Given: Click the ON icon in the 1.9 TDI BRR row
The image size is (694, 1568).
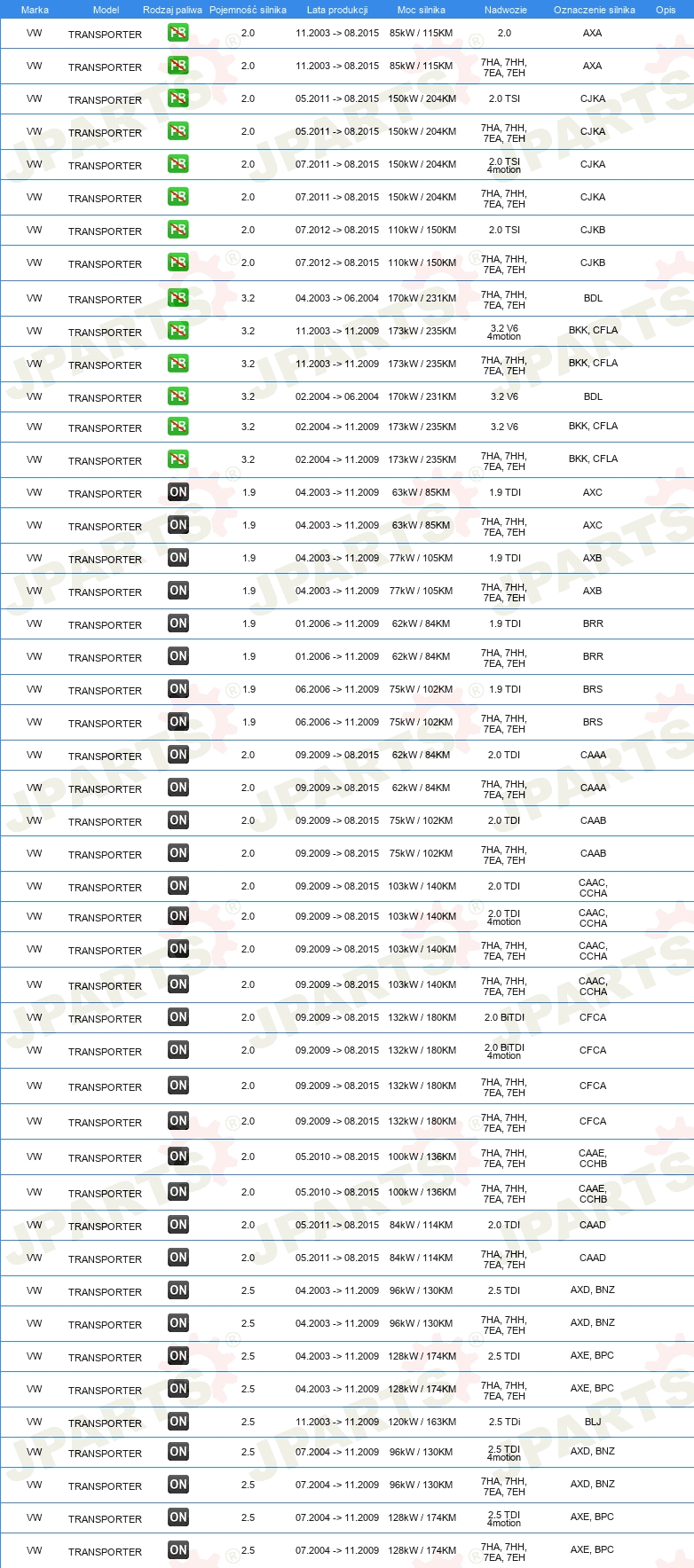Looking at the screenshot, I should click(x=178, y=623).
